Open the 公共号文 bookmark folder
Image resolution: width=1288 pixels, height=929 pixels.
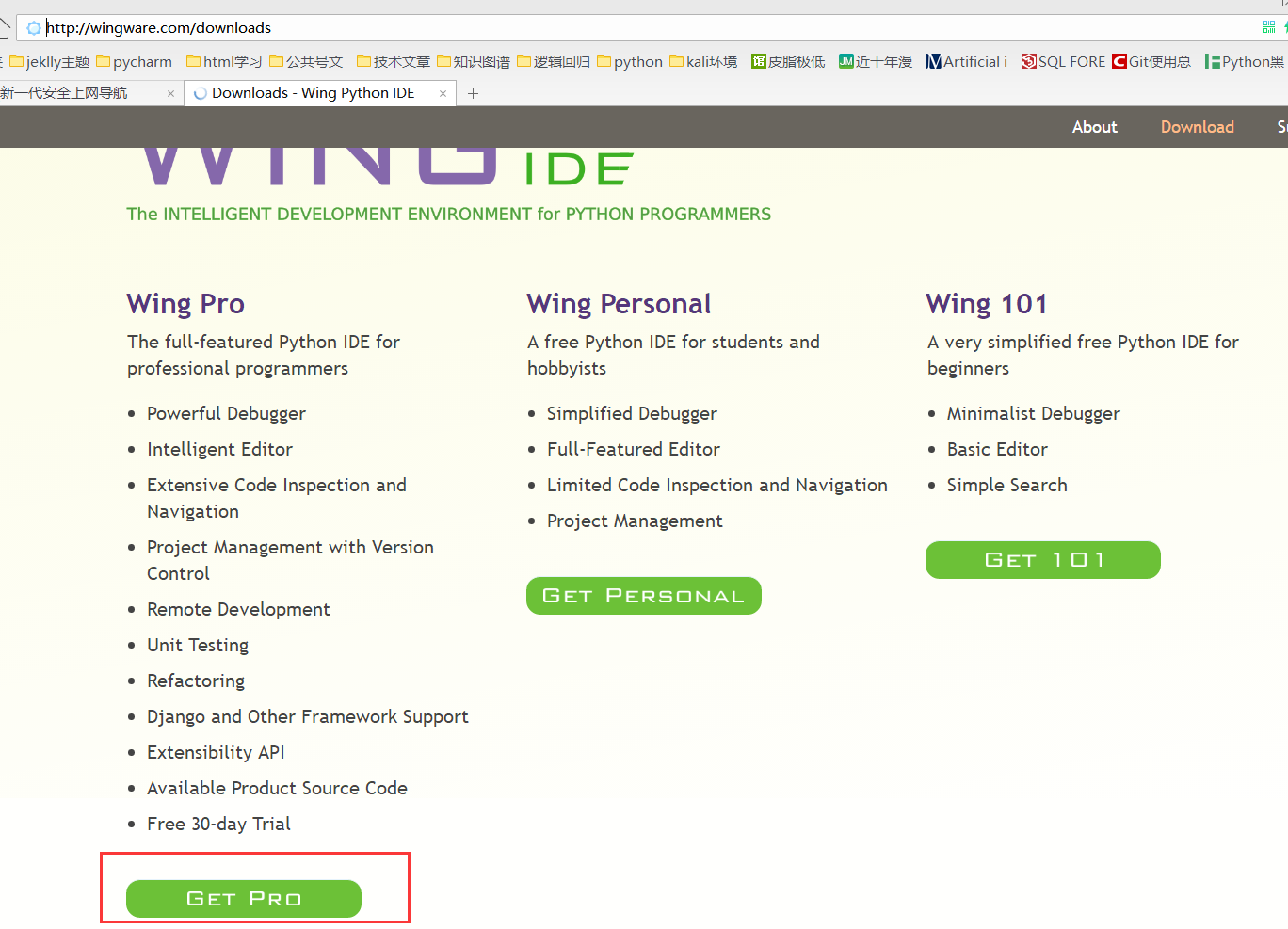[306, 62]
